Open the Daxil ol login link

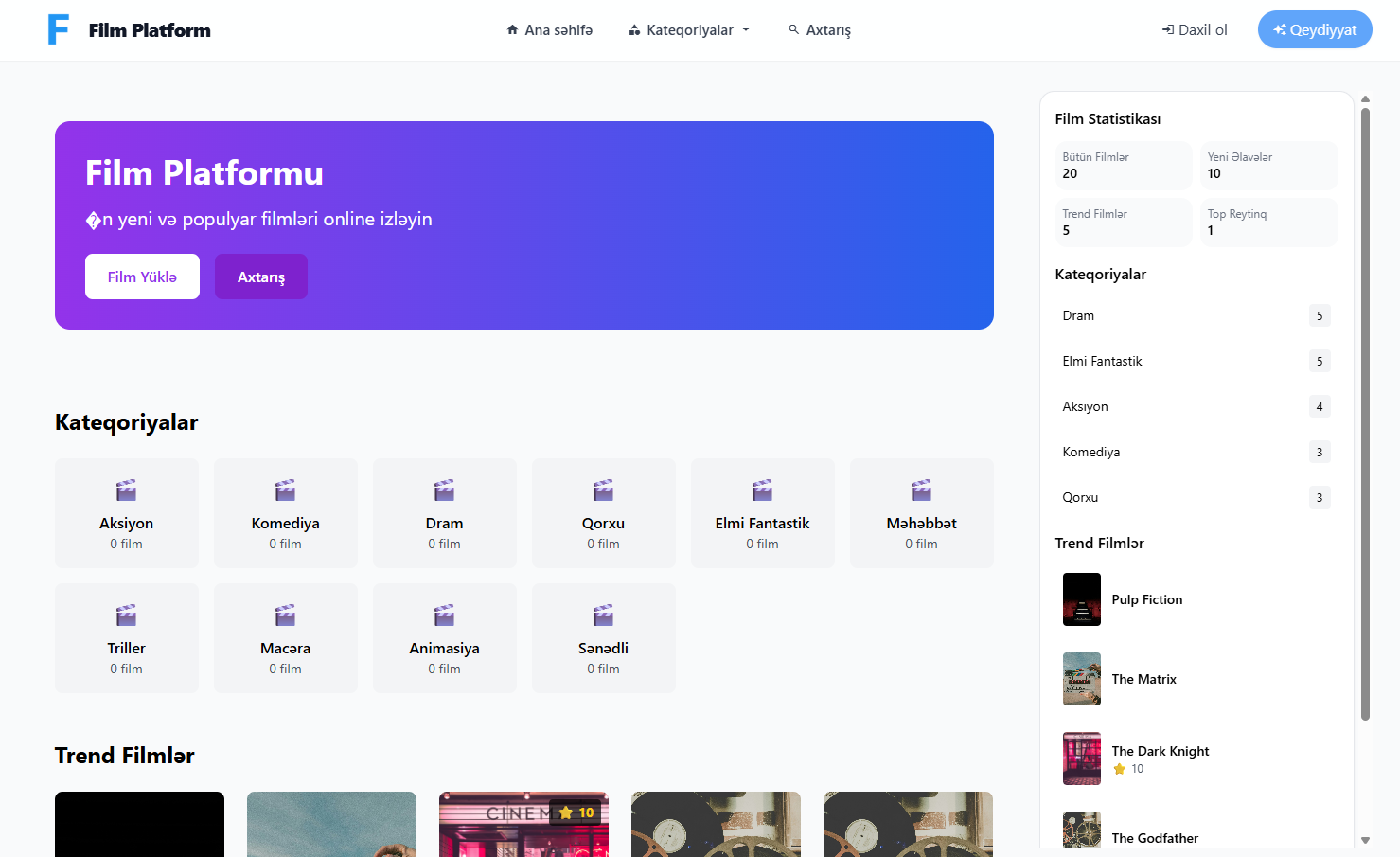pyautogui.click(x=1195, y=30)
